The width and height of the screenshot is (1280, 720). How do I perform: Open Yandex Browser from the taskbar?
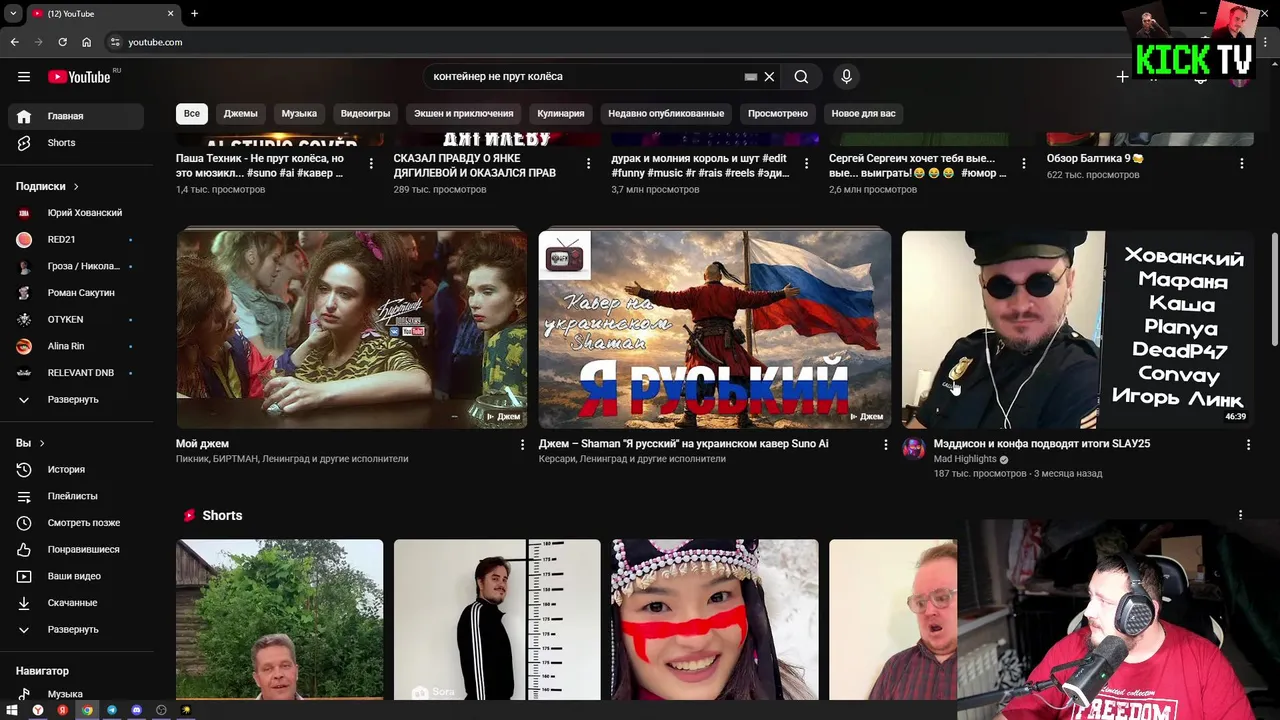[38, 710]
